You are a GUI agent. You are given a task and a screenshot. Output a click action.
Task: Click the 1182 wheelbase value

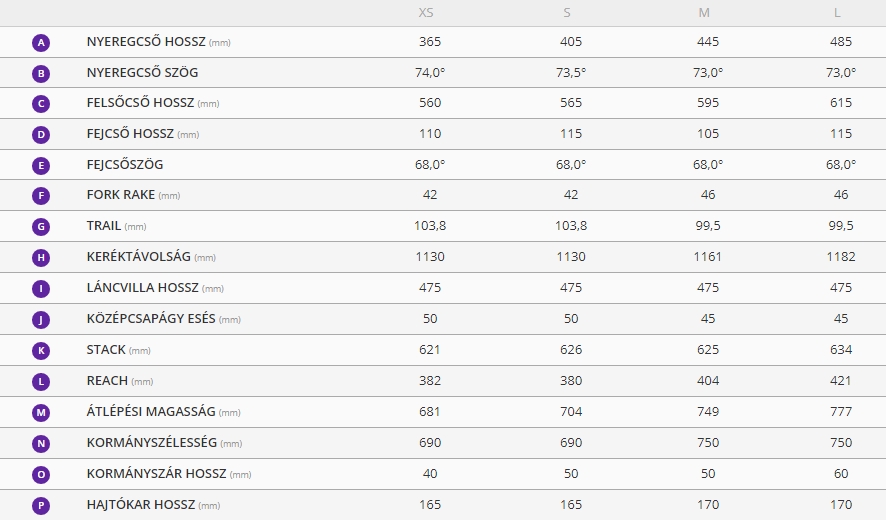pos(840,257)
